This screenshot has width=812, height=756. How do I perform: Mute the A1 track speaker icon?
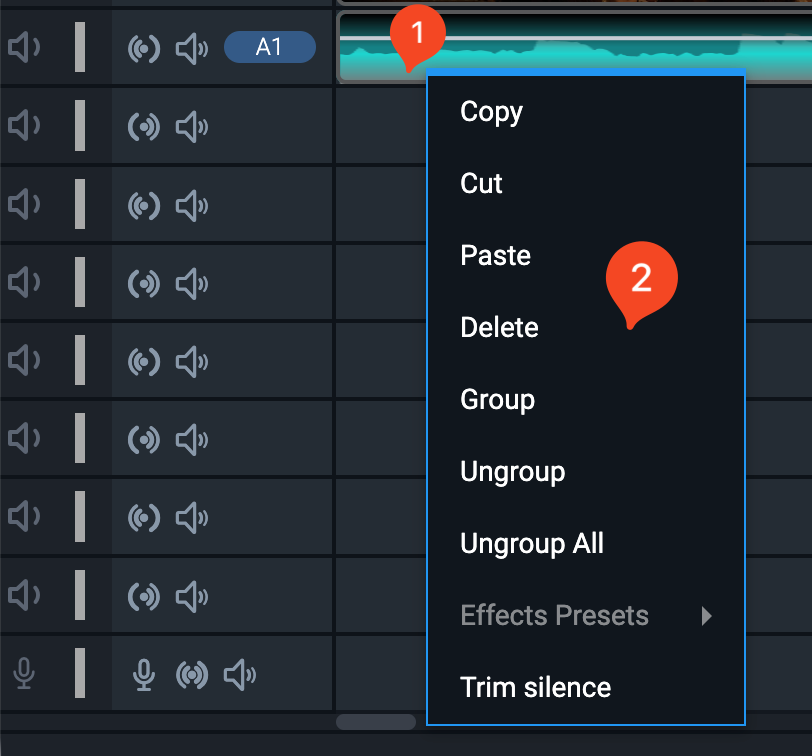tap(24, 47)
